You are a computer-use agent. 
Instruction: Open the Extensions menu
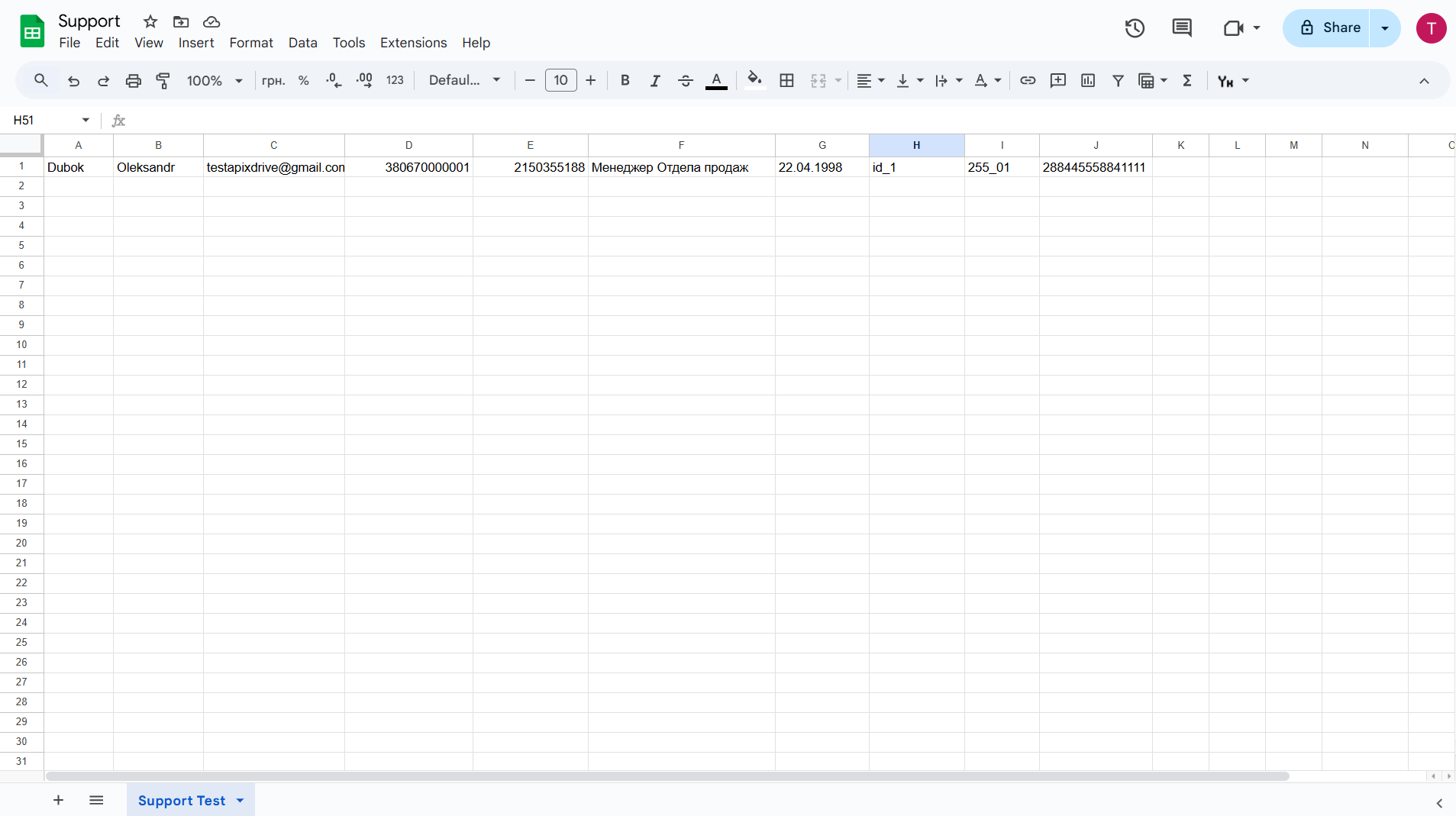(x=413, y=43)
